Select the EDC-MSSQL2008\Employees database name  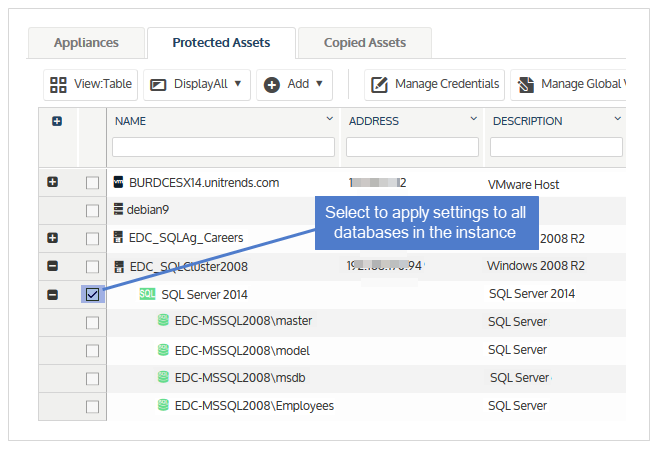254,406
